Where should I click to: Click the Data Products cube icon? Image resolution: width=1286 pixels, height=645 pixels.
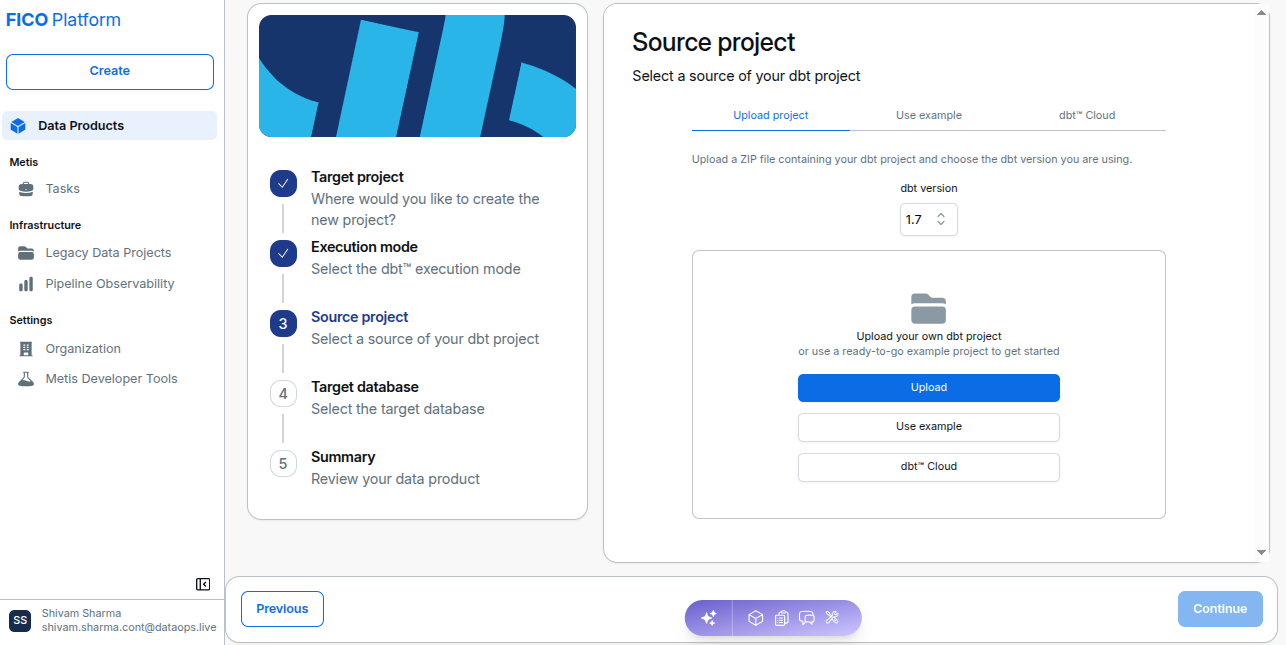(18, 126)
